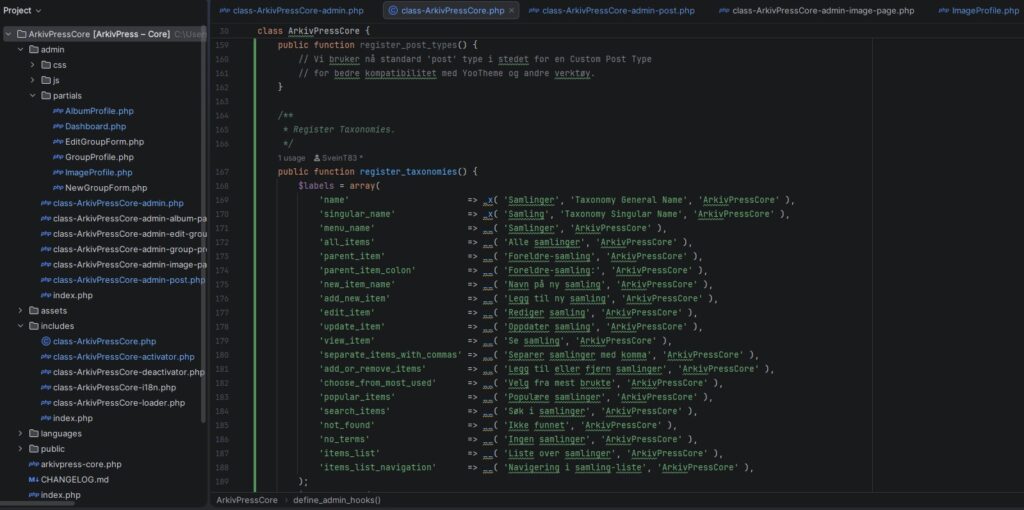Screen dimensions: 1024x510
Task: Expand the css folder
Action: click(x=33, y=65)
